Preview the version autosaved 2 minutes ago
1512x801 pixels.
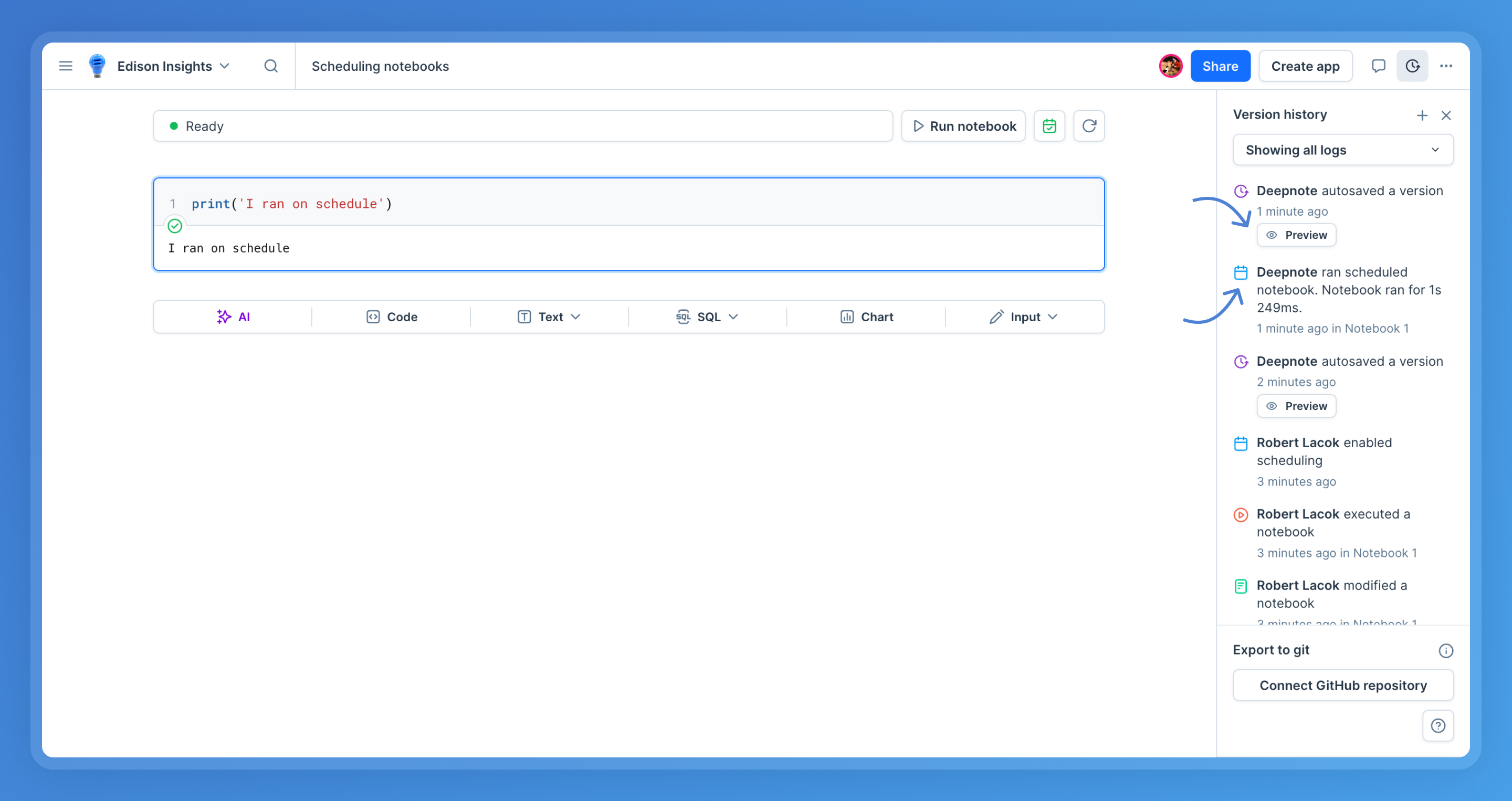pos(1296,406)
